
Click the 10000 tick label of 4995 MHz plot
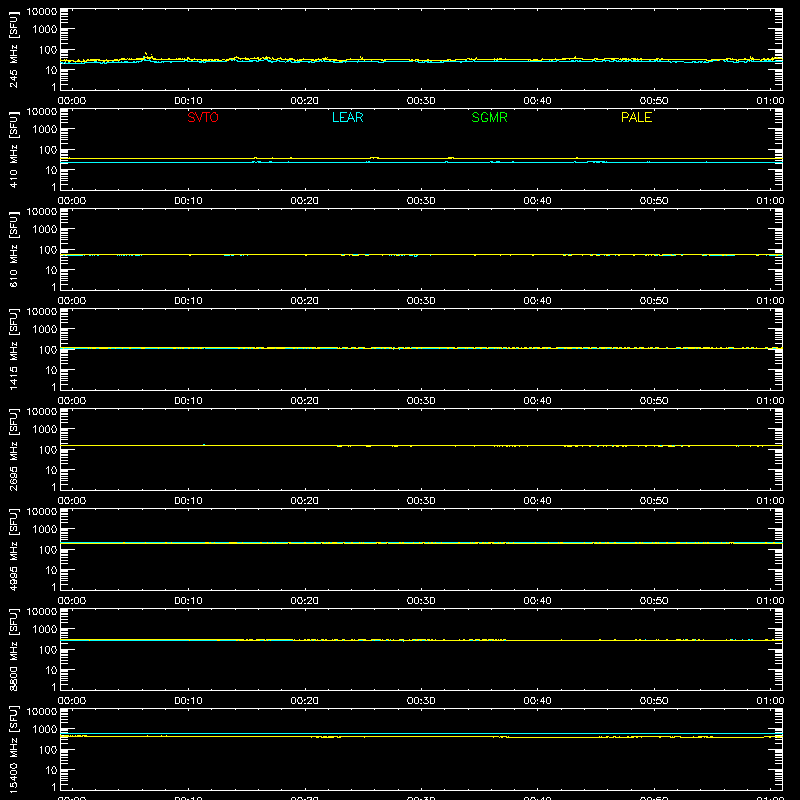pos(42,512)
